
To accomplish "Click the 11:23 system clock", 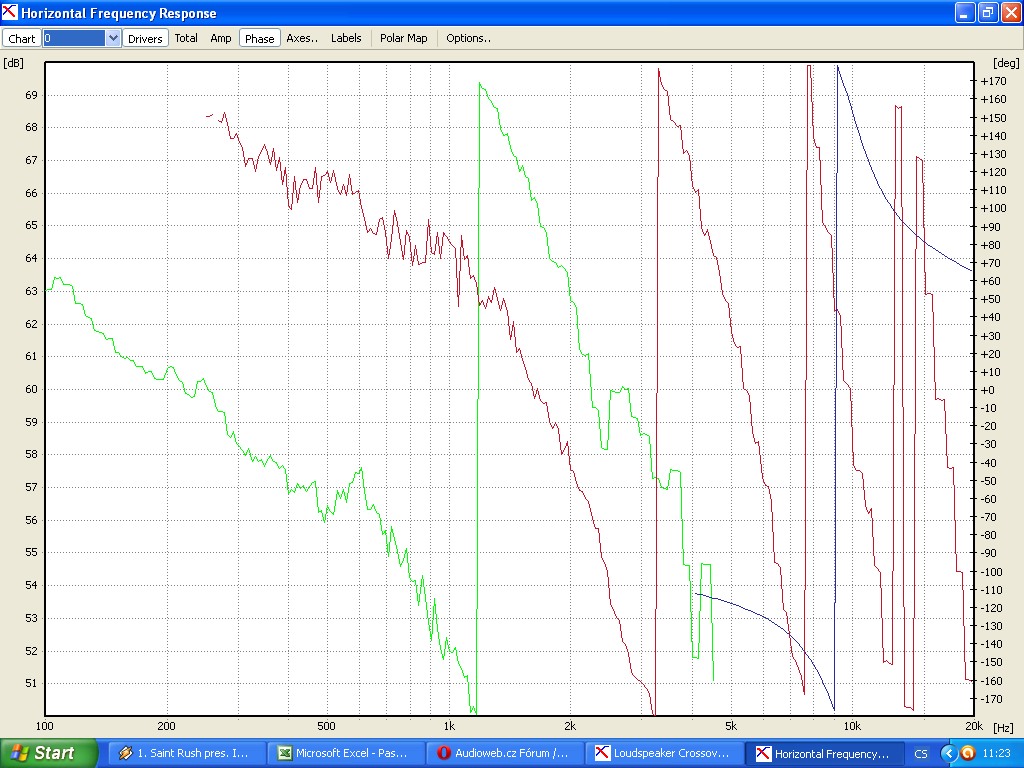I will [996, 753].
